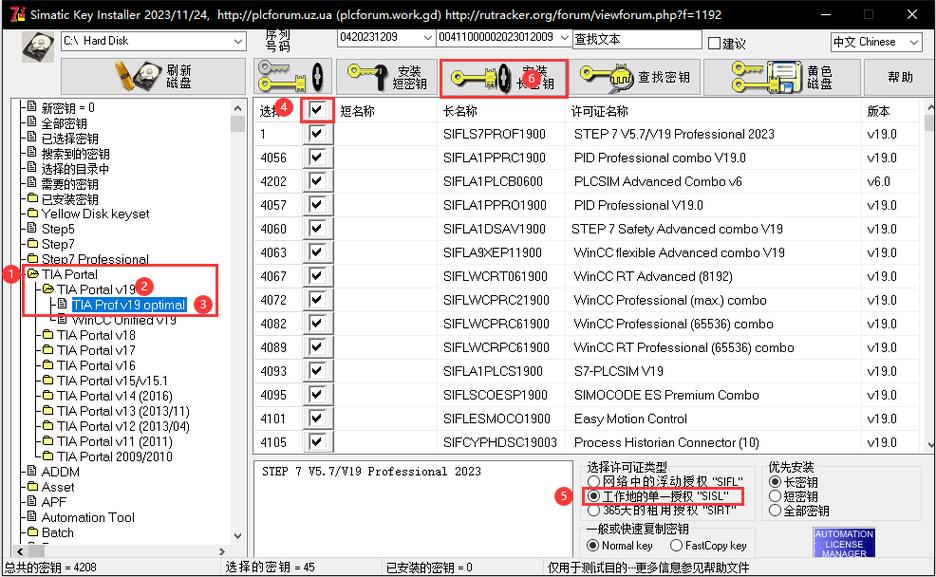Screen dimensions: 936x577
Task: Select the "SIFL" floating license radio option
Action: coord(593,482)
